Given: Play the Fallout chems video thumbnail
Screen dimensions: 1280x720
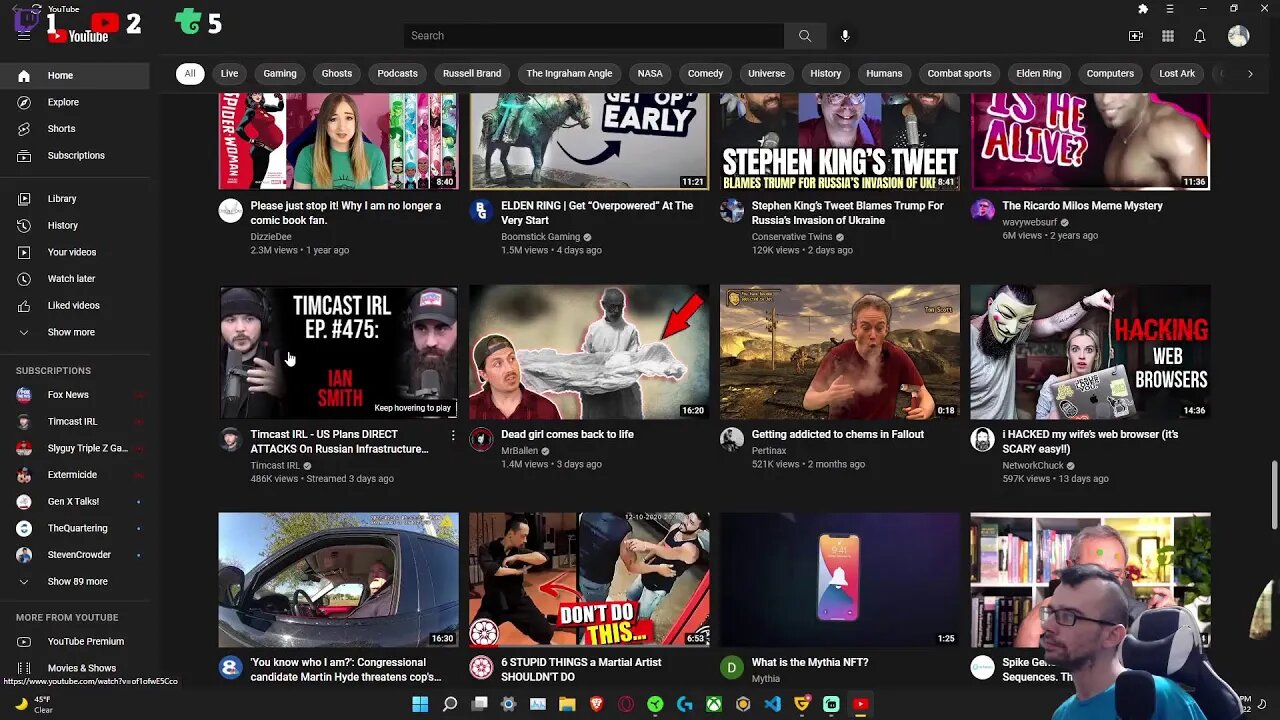Looking at the screenshot, I should coord(839,352).
